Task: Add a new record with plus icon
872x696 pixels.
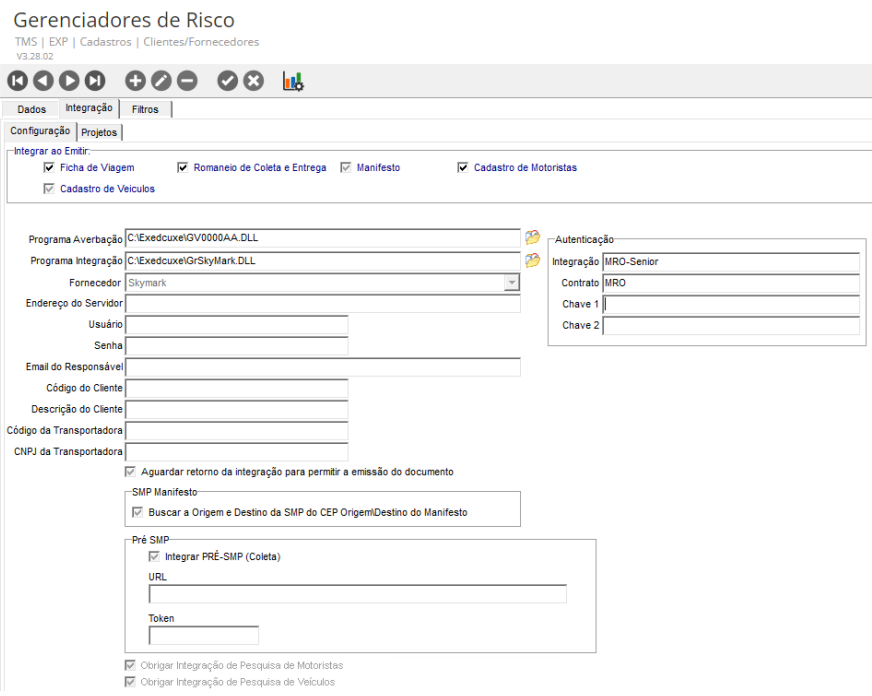Action: 135,82
